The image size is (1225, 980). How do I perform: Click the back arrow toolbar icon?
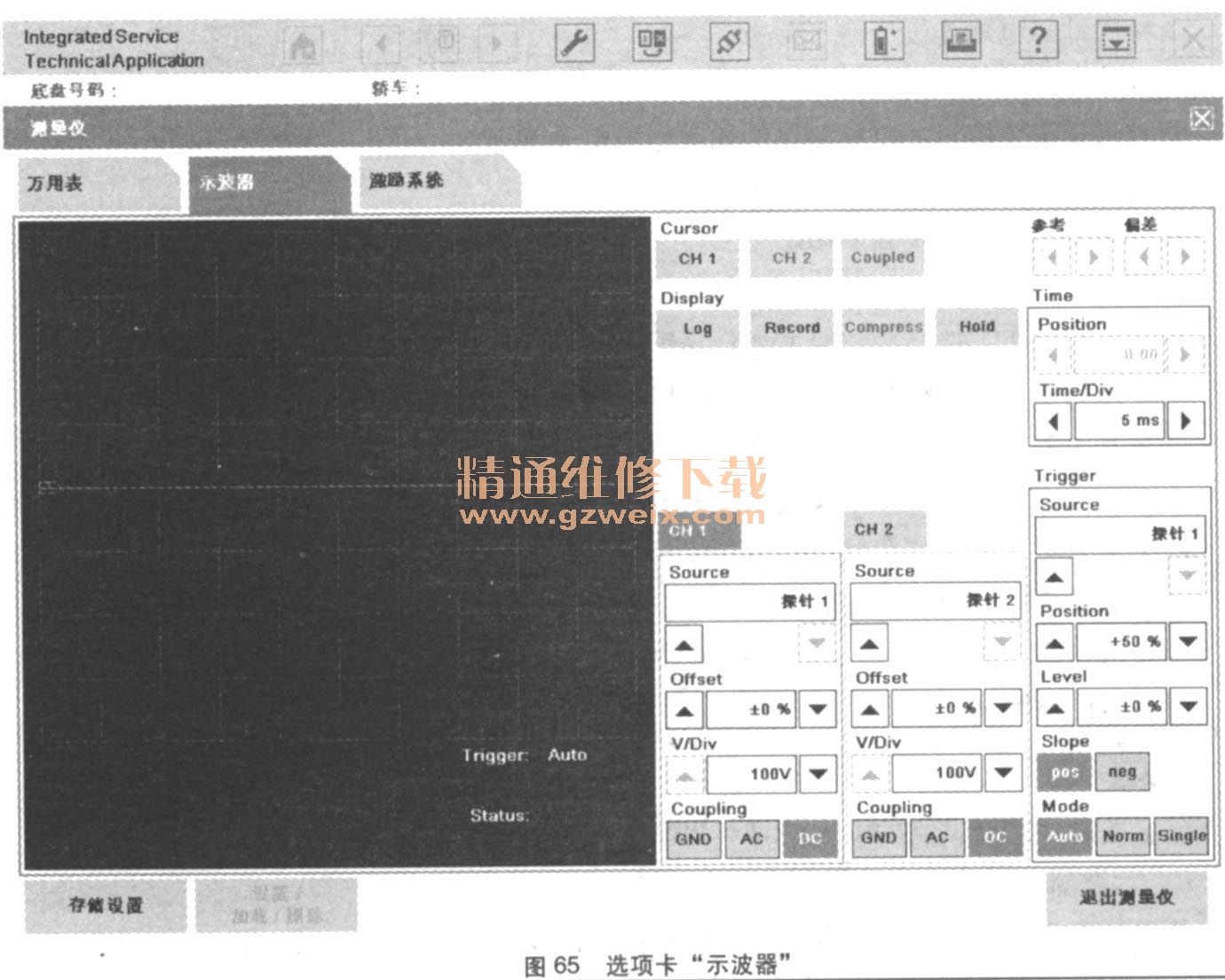click(x=383, y=43)
